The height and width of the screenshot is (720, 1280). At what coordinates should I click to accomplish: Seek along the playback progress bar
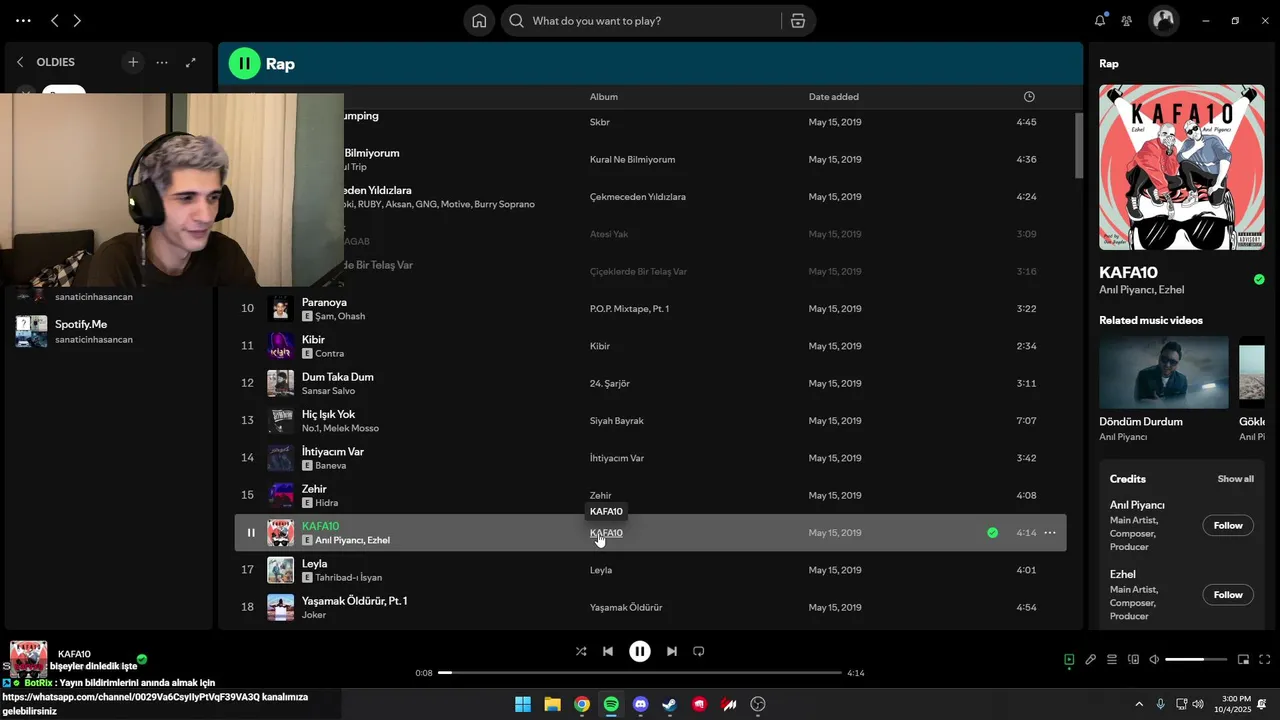(640, 673)
